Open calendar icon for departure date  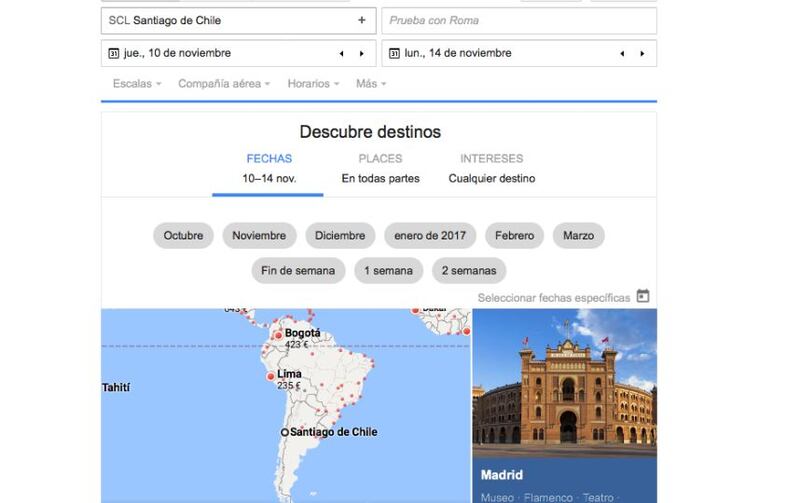point(114,53)
